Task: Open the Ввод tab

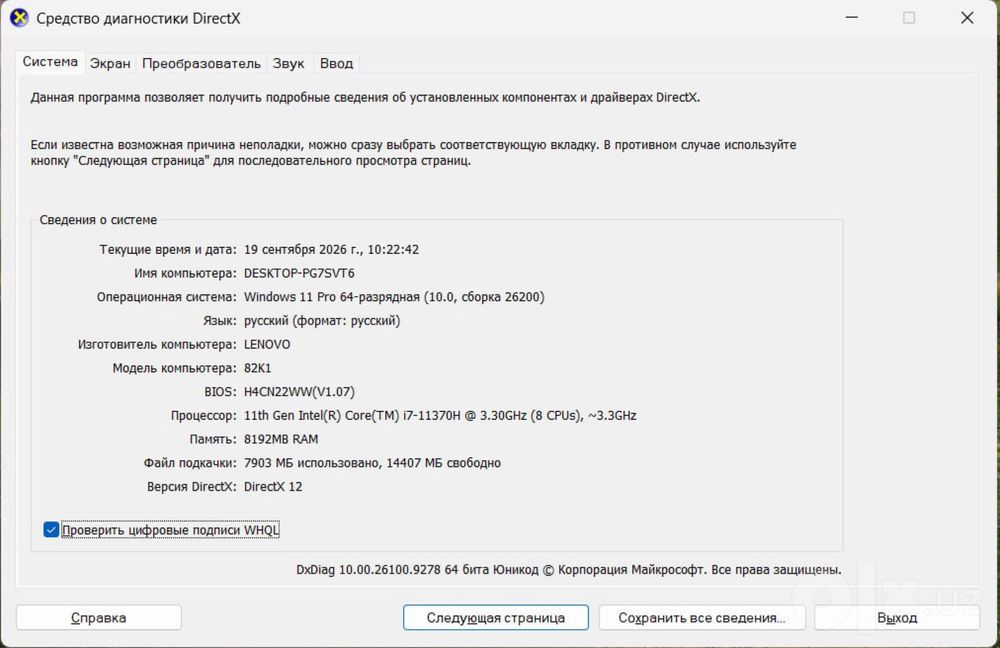Action: 336,63
